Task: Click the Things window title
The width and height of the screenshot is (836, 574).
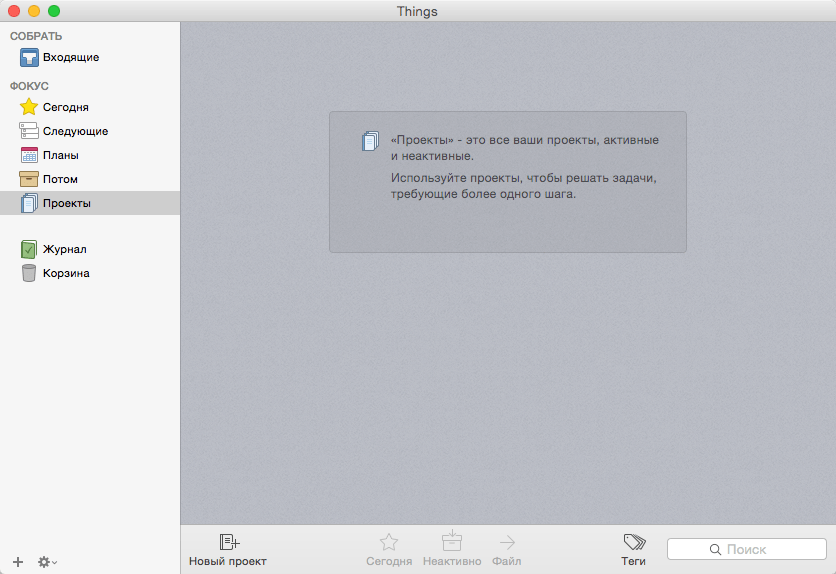Action: click(x=417, y=11)
